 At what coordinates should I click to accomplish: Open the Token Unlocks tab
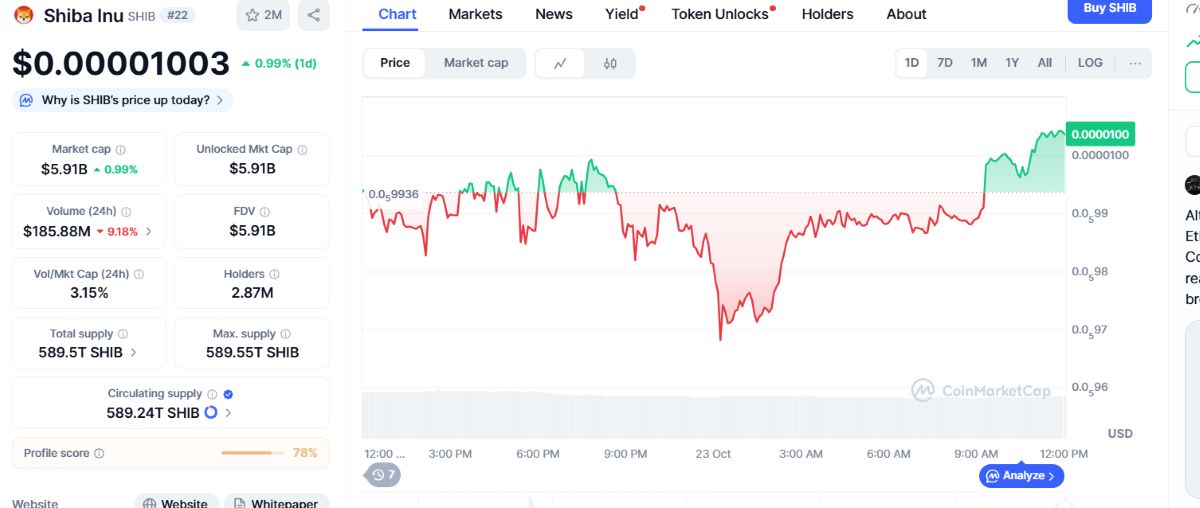click(x=720, y=14)
